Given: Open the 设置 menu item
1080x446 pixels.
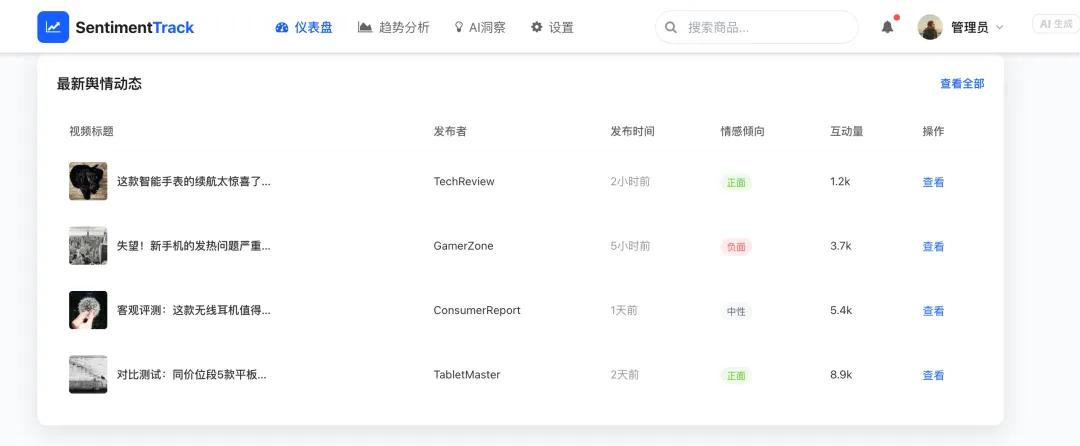Looking at the screenshot, I should point(552,28).
